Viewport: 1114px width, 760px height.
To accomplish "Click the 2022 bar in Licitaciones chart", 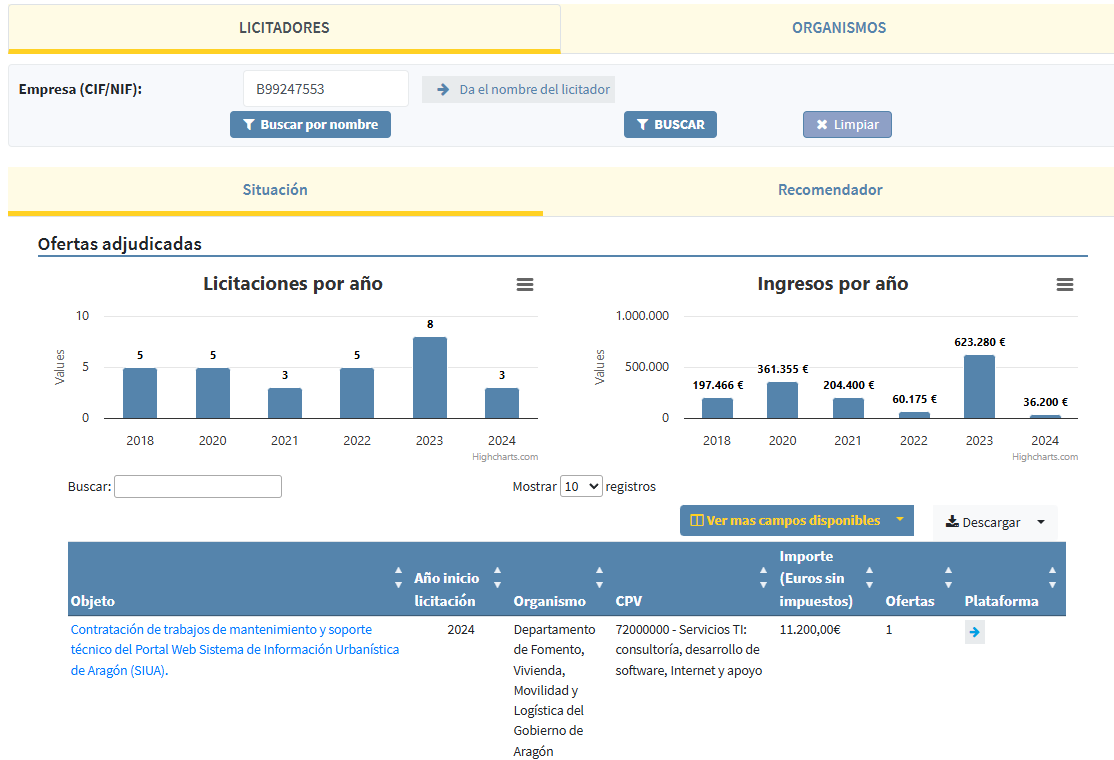I will pyautogui.click(x=357, y=393).
